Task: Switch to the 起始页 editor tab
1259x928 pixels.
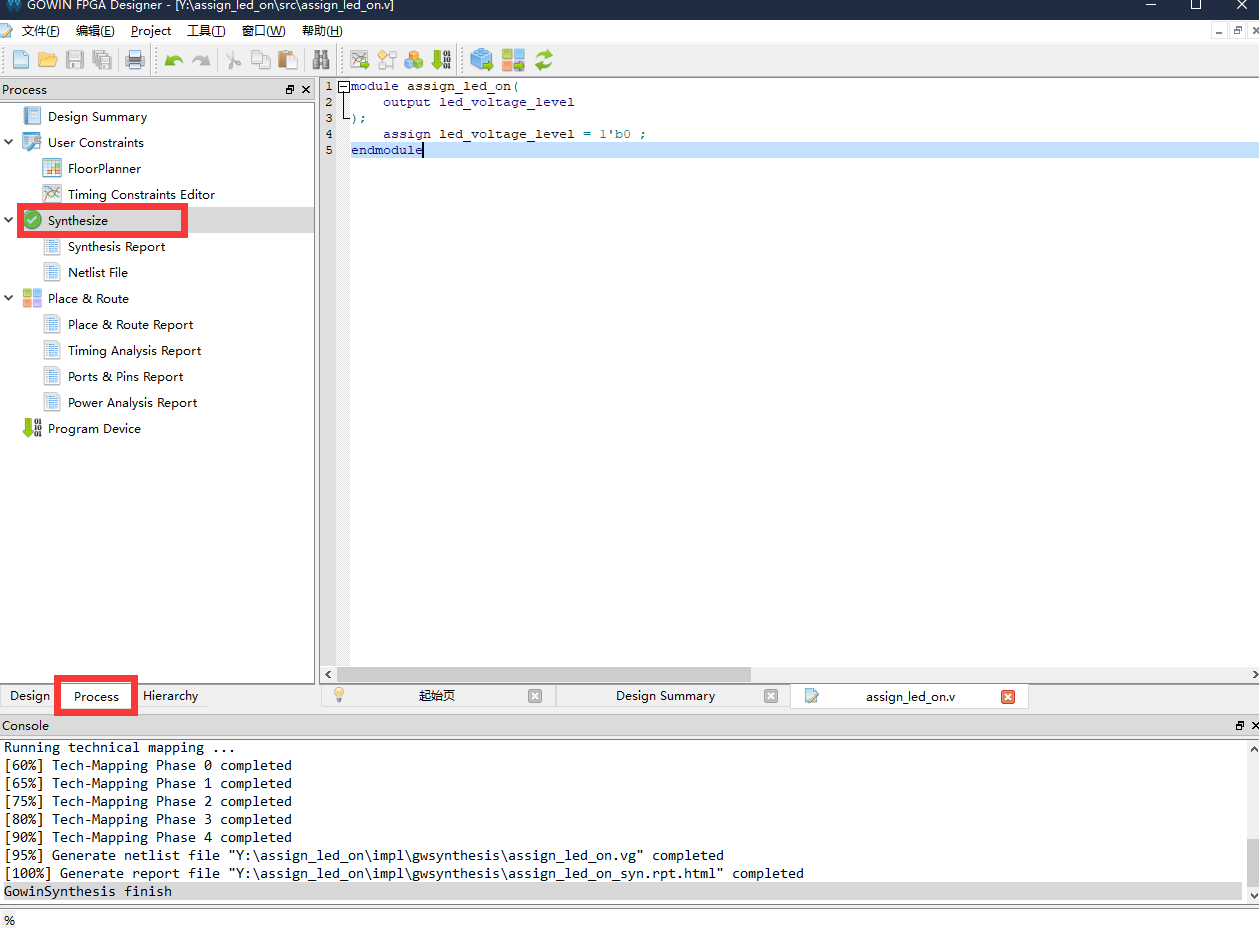Action: (437, 696)
